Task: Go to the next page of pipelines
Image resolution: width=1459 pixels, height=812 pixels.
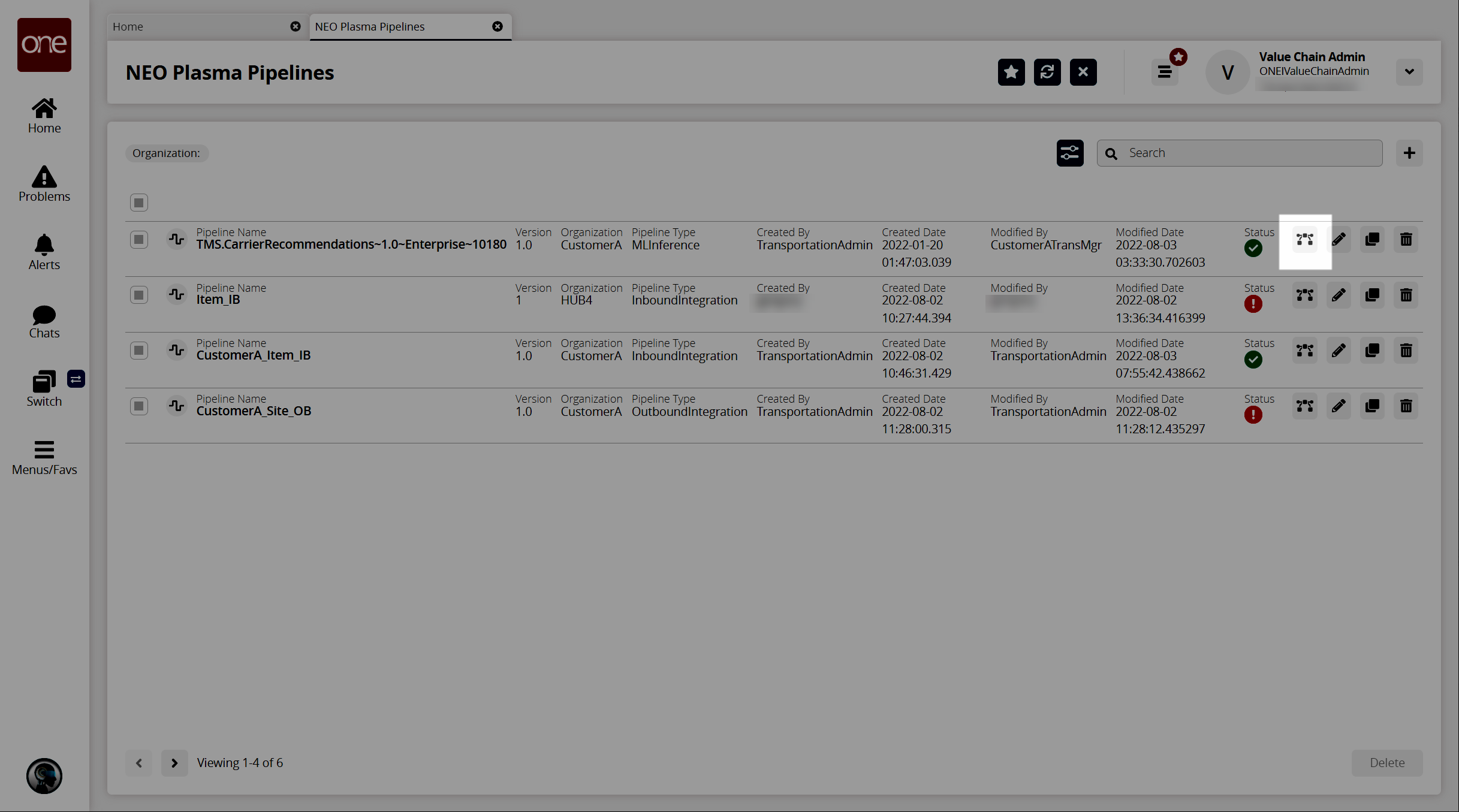Action: pyautogui.click(x=174, y=763)
